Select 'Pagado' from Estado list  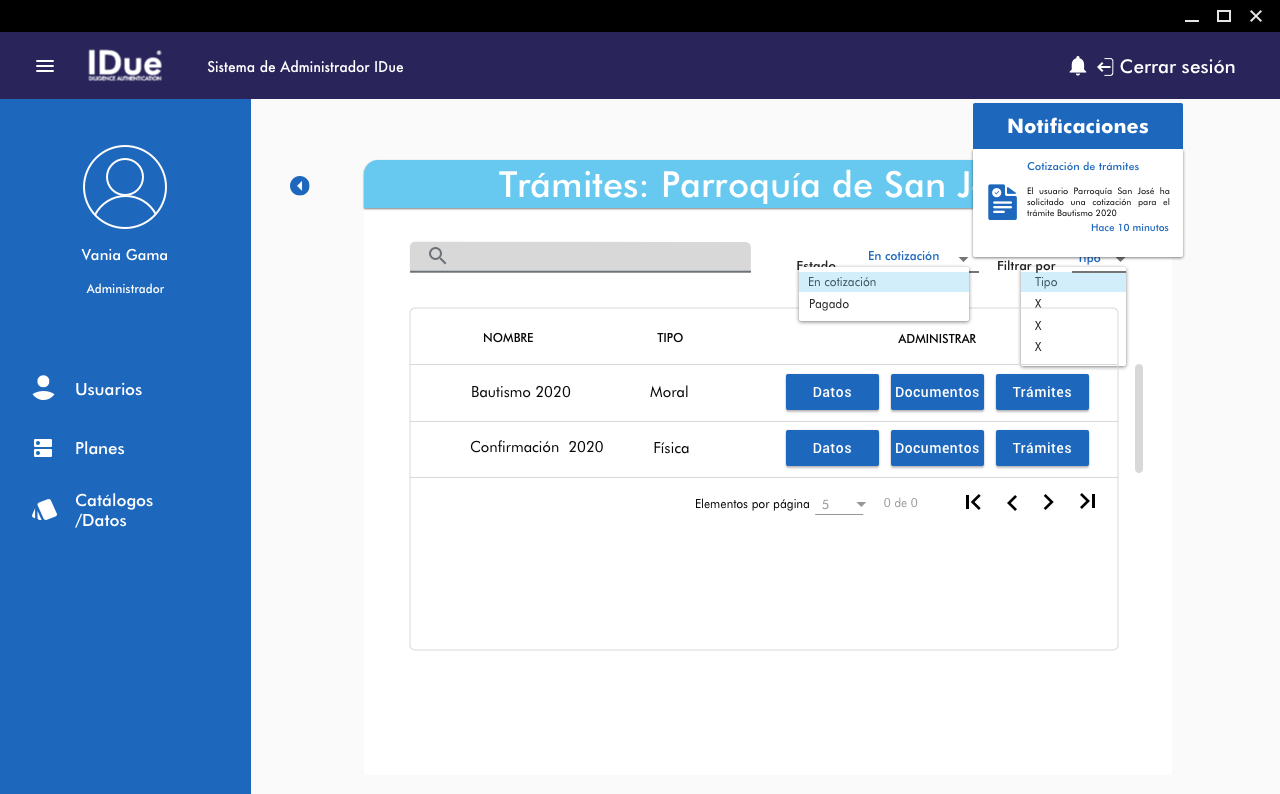pyautogui.click(x=829, y=304)
